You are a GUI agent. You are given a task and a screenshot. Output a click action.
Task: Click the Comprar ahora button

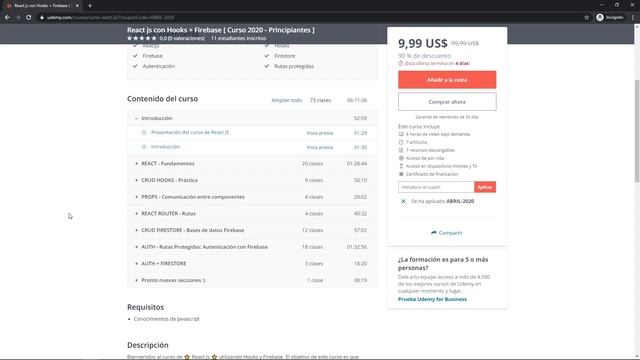(x=447, y=102)
